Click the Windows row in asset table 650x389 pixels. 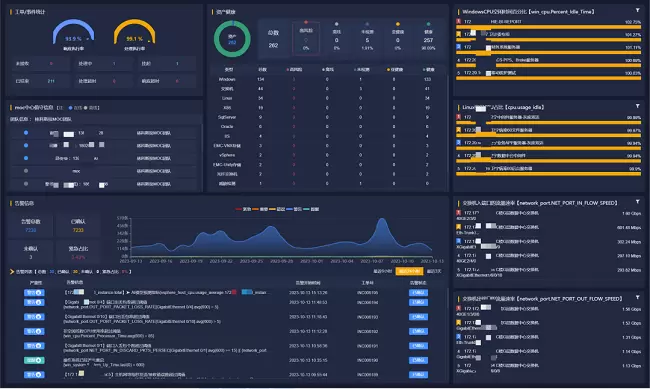pyautogui.click(x=327, y=79)
